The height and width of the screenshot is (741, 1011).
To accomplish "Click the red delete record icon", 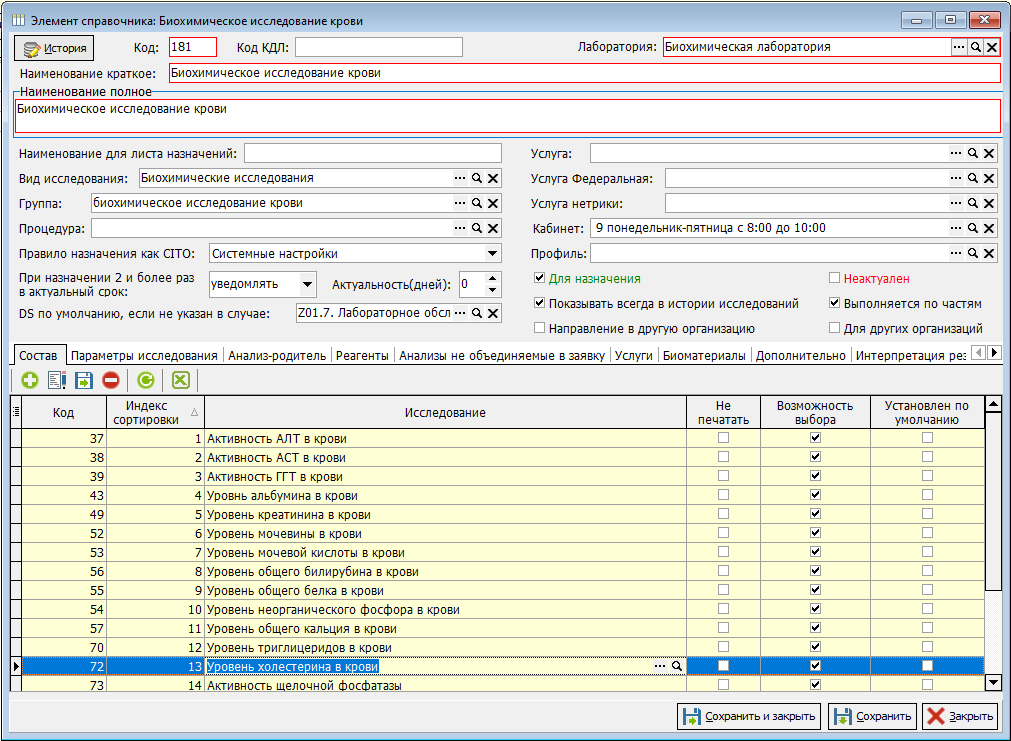I will [110, 380].
